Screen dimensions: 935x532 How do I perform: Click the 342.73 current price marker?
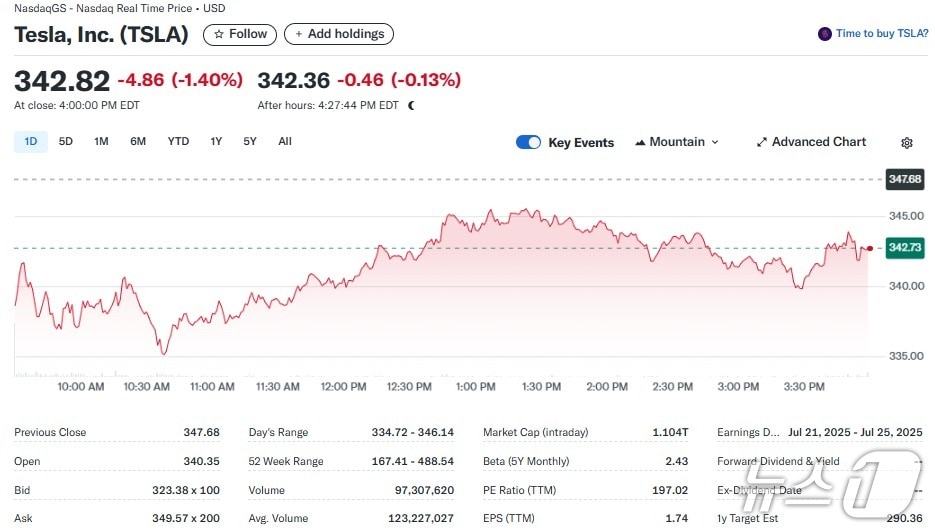[x=903, y=247]
